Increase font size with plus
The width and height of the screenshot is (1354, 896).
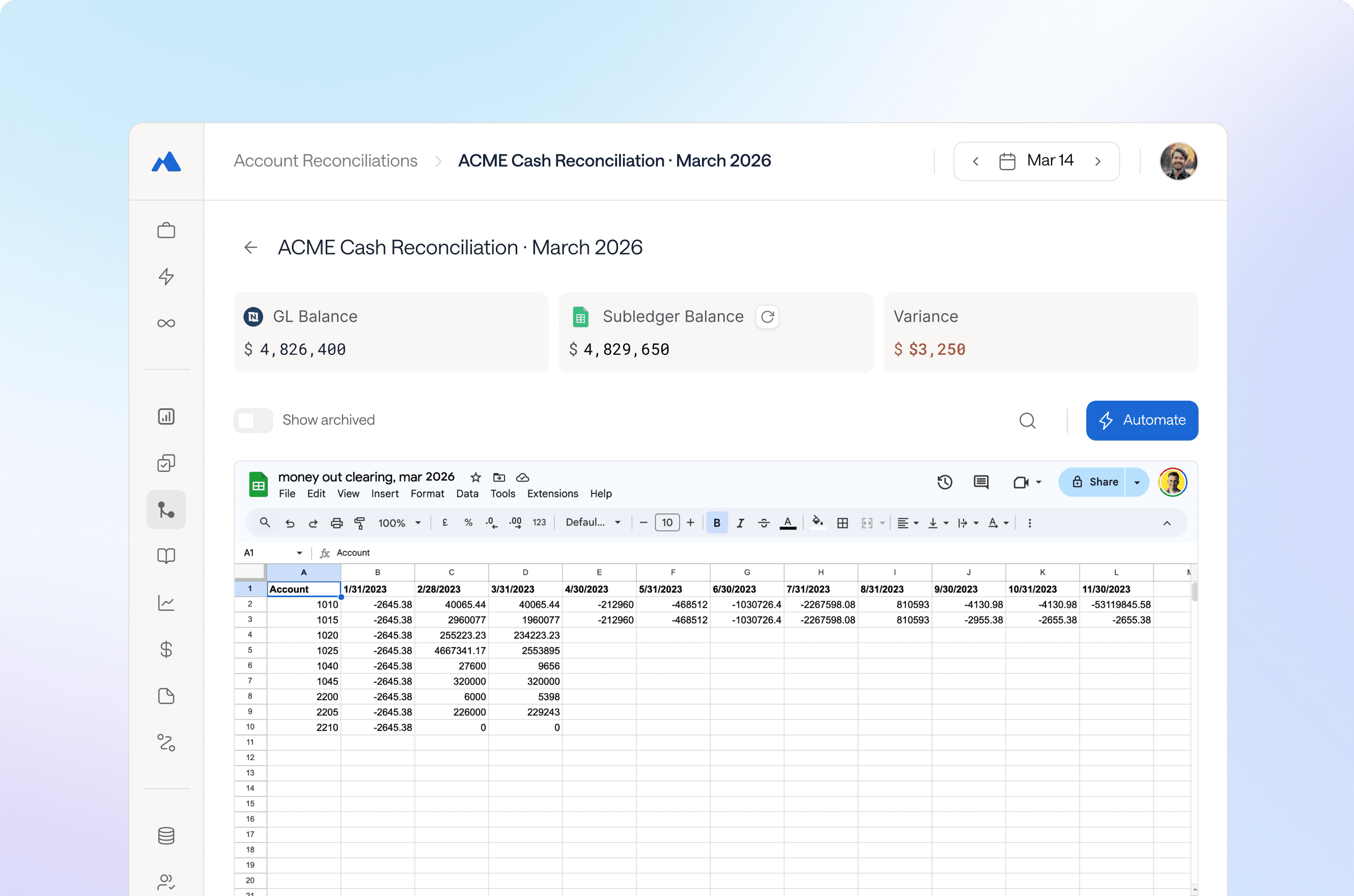(690, 522)
